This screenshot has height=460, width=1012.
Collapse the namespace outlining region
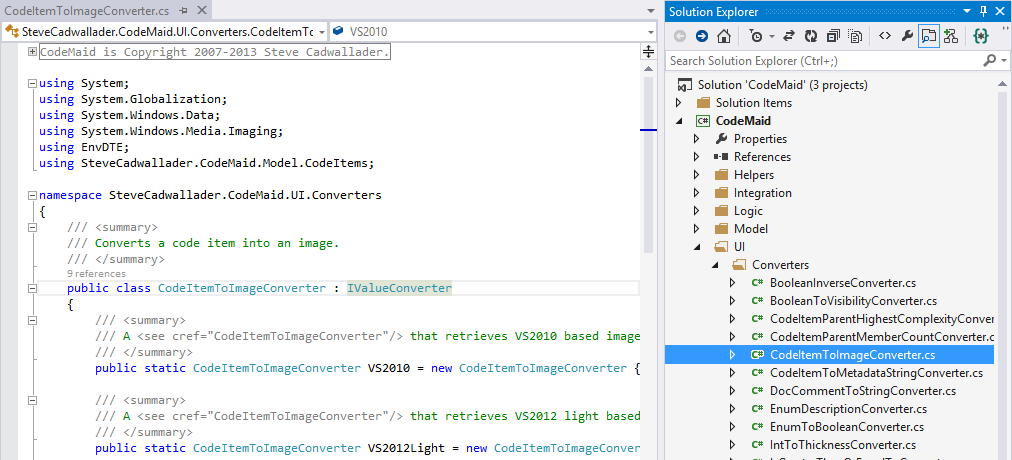[32, 195]
